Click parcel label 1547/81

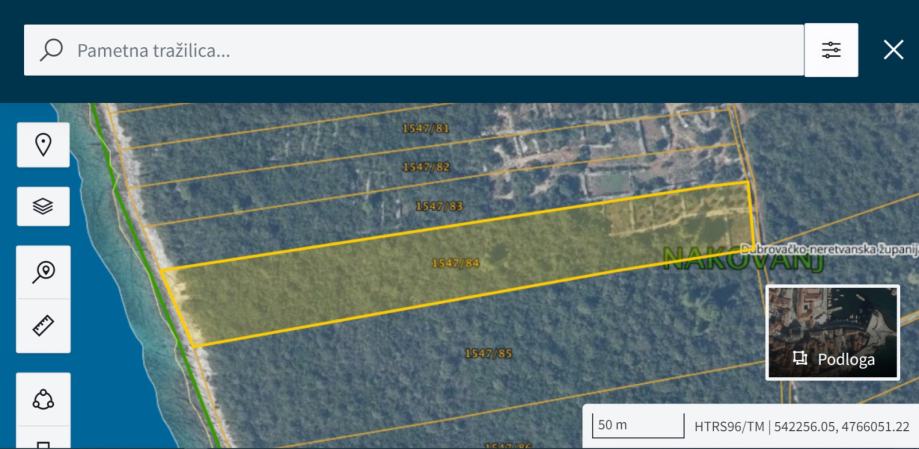point(426,128)
